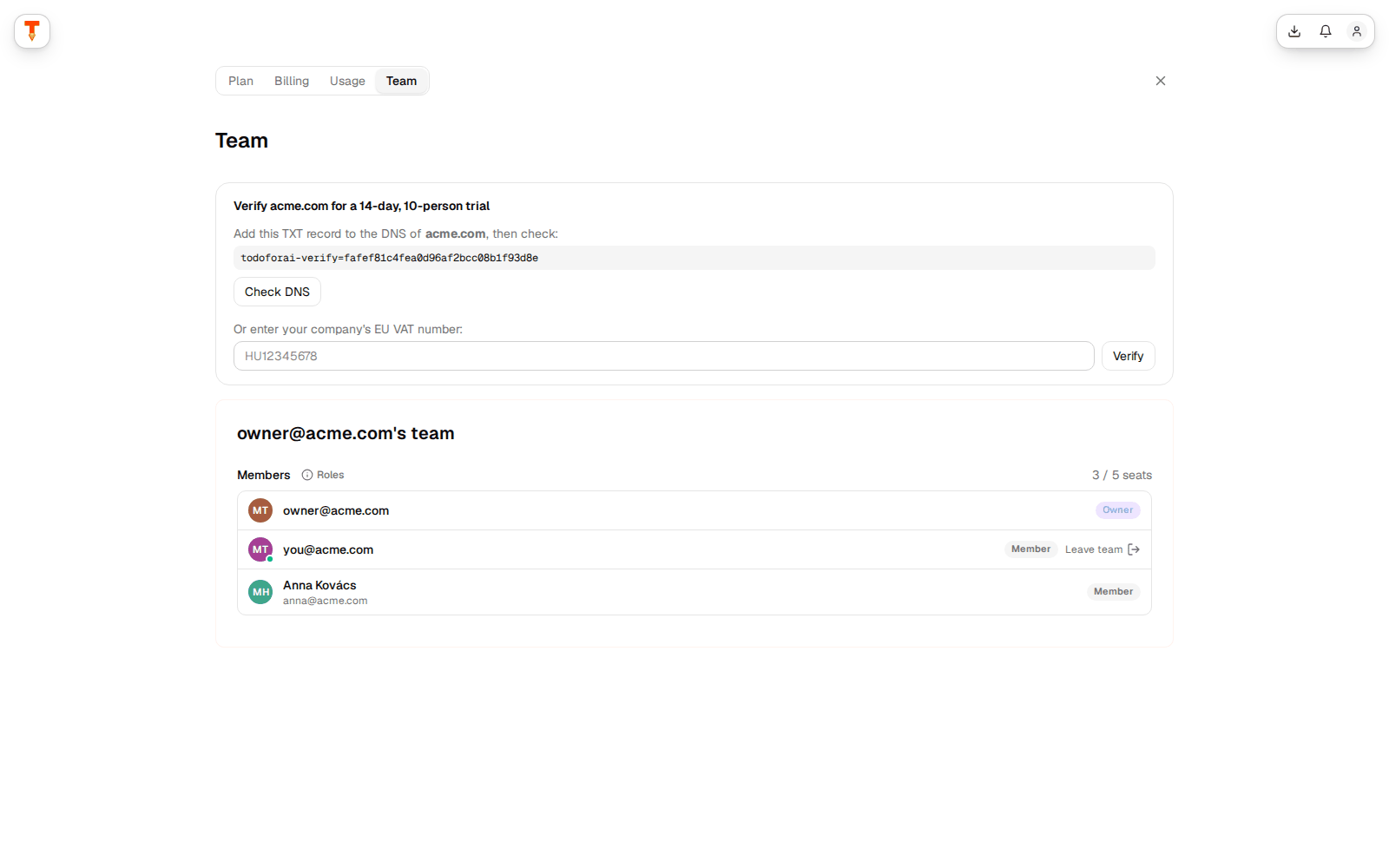
Task: Click the Owner role badge
Action: click(1118, 510)
